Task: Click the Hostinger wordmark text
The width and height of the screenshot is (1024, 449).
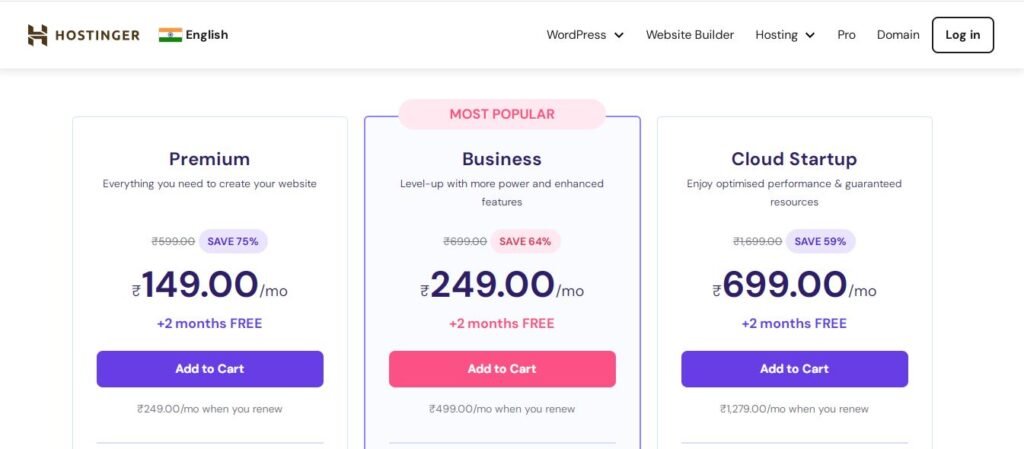Action: click(x=97, y=35)
